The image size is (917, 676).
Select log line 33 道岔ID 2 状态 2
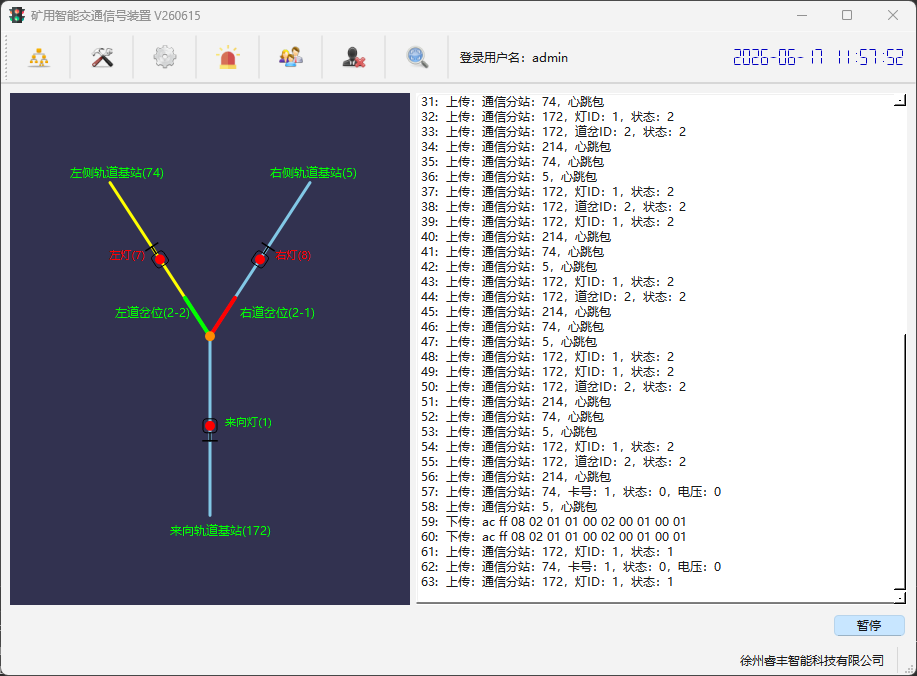pyautogui.click(x=553, y=132)
